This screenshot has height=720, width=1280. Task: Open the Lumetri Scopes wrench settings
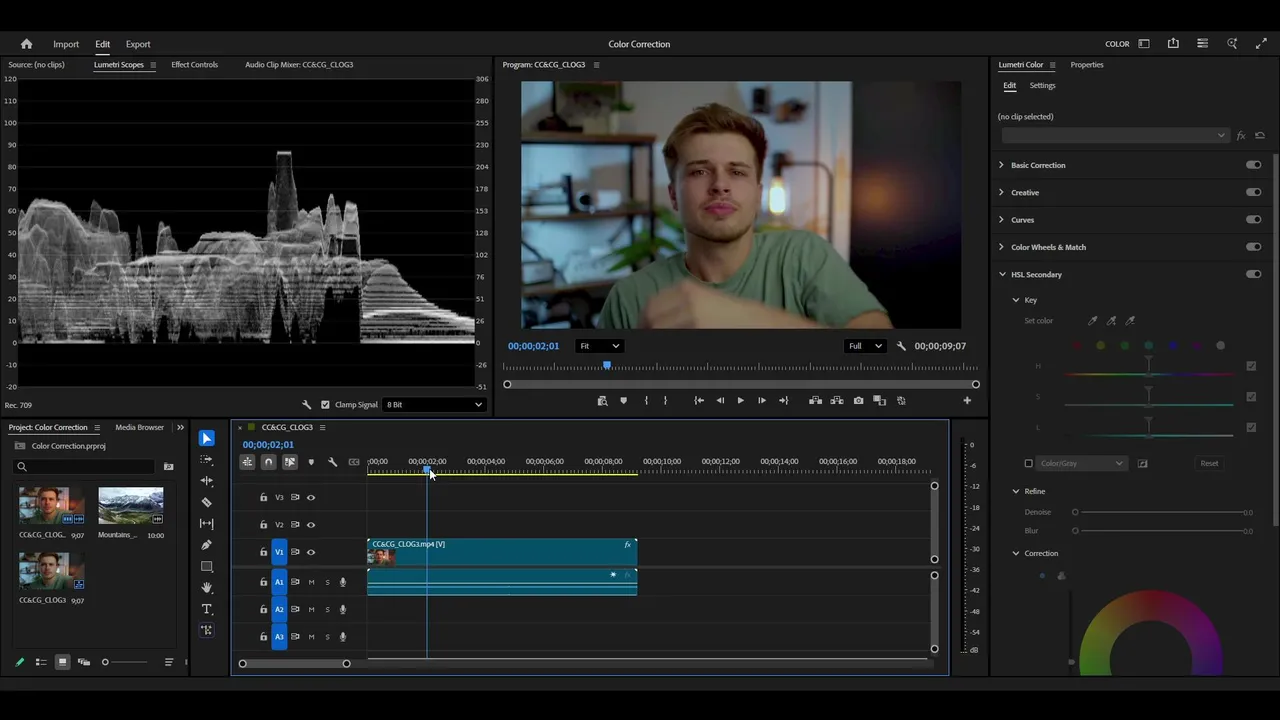[x=307, y=405]
